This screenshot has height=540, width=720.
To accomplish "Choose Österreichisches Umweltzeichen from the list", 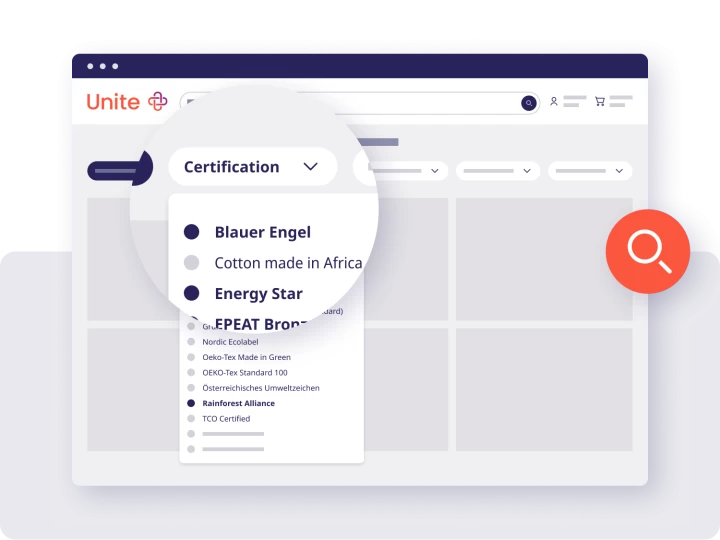I will click(x=260, y=388).
